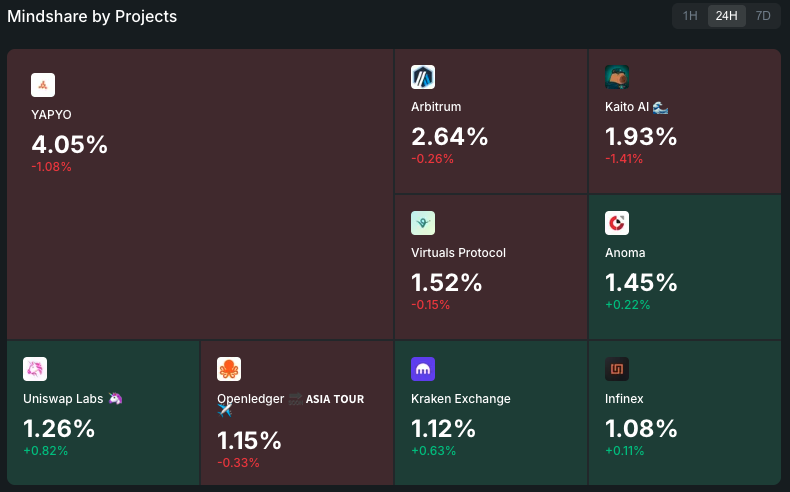Click the Kraken Exchange name label
This screenshot has width=790, height=492.
[461, 399]
